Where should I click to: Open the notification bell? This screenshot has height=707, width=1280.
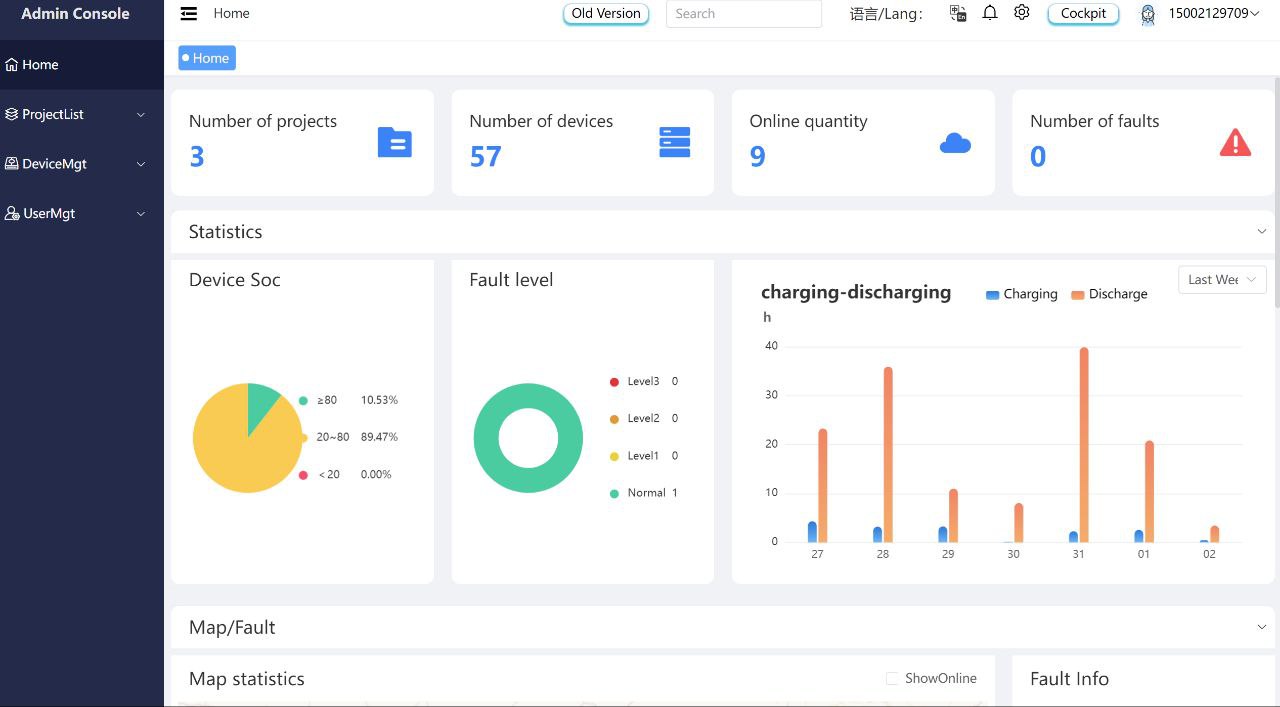(x=990, y=13)
